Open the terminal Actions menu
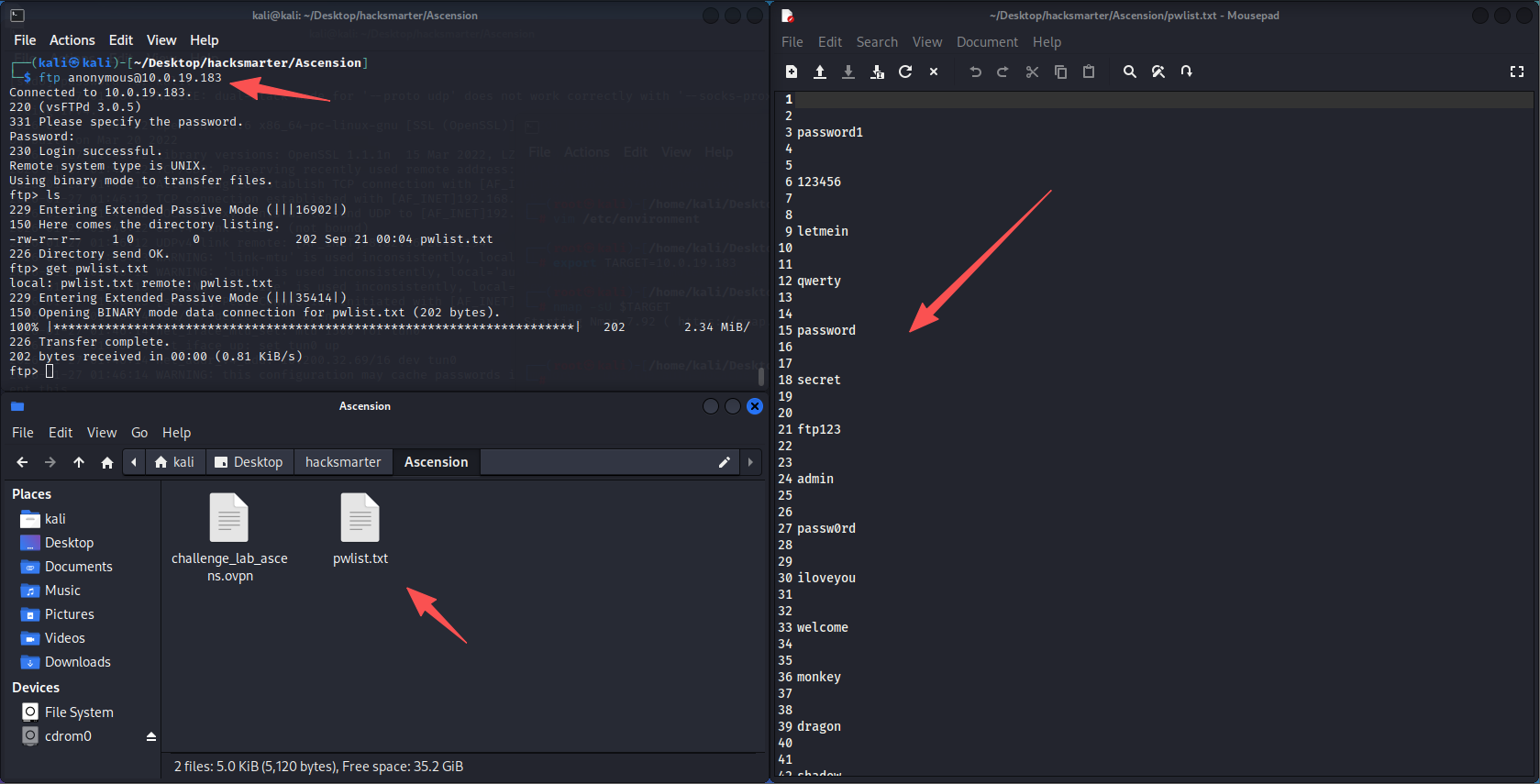The width and height of the screenshot is (1540, 784). point(72,40)
